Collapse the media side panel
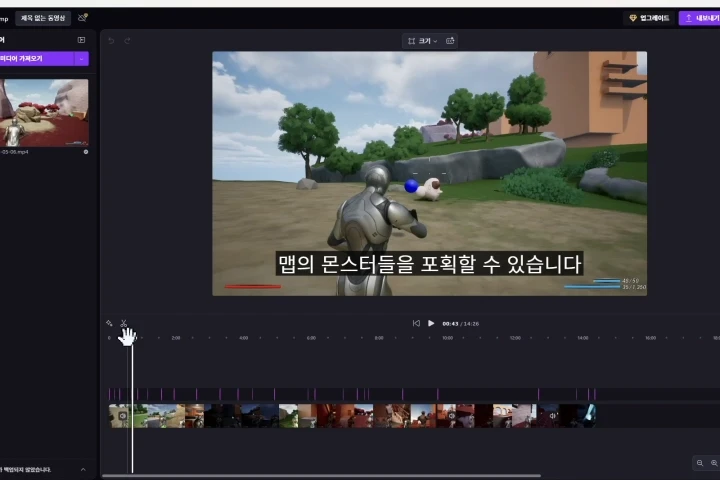 click(x=81, y=40)
